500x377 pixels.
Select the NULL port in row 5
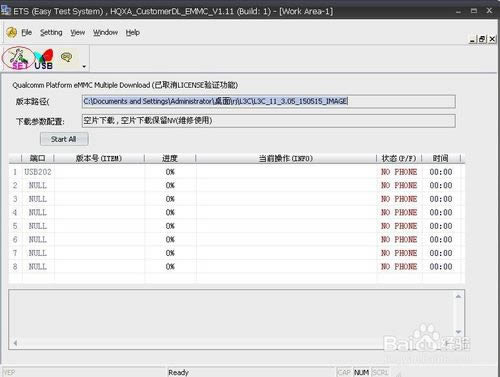click(38, 226)
